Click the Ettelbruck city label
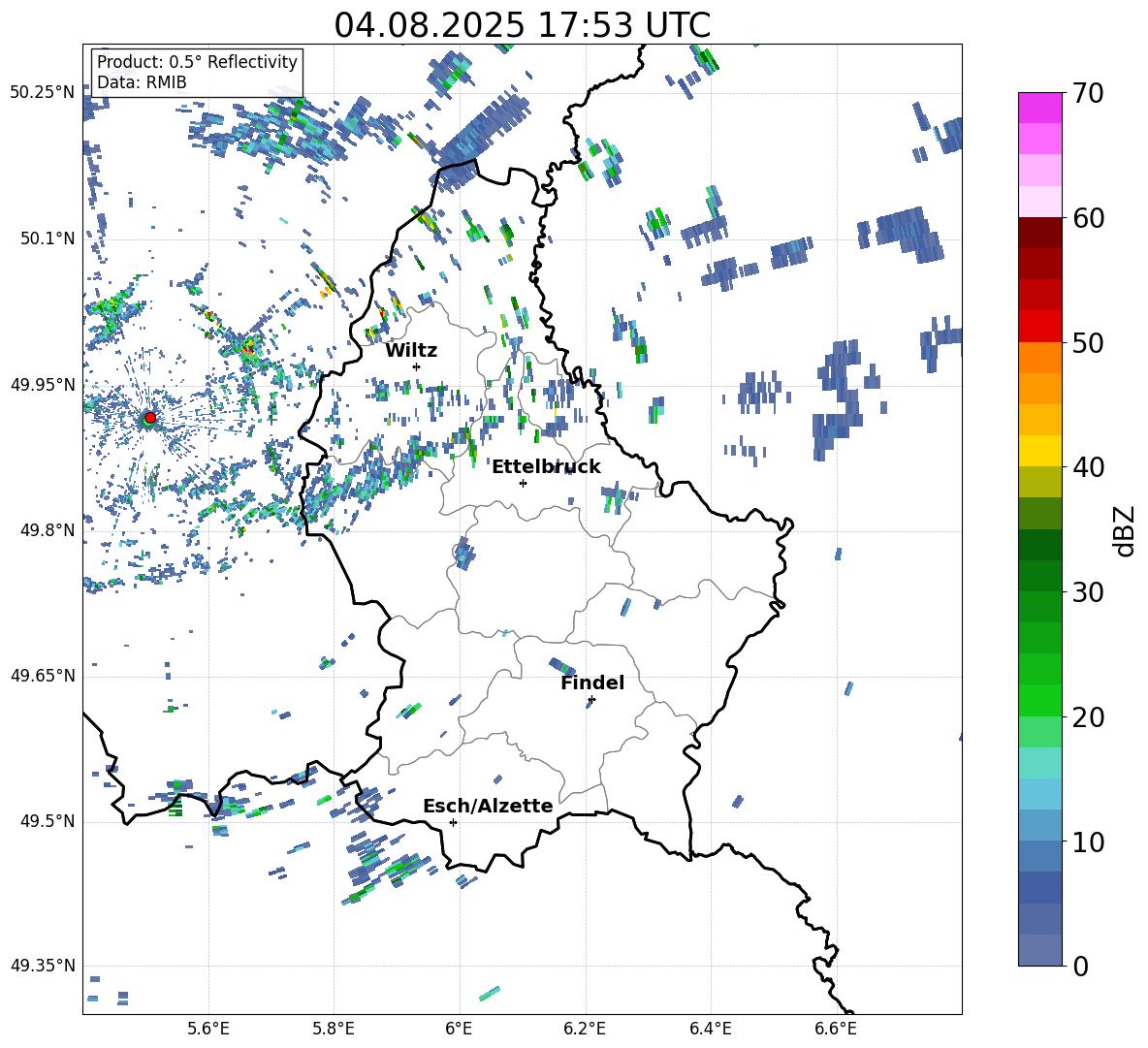Viewport: 1148px width, 1048px height. click(x=546, y=467)
